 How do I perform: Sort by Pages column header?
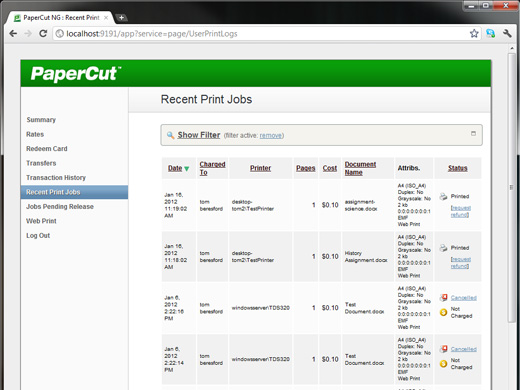pos(306,168)
